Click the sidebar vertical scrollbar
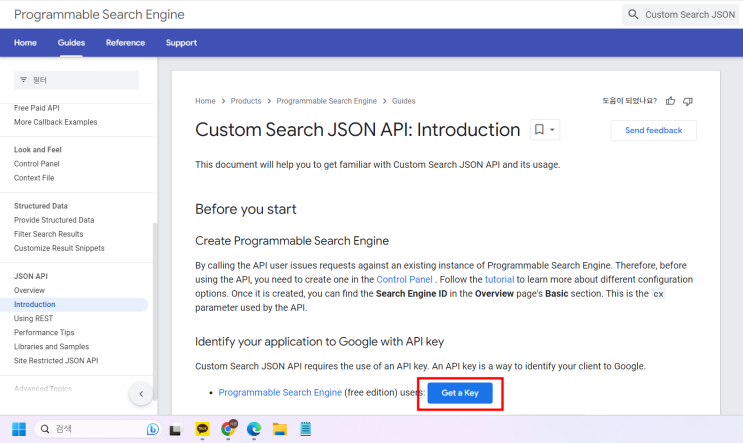The image size is (743, 443). point(155,310)
